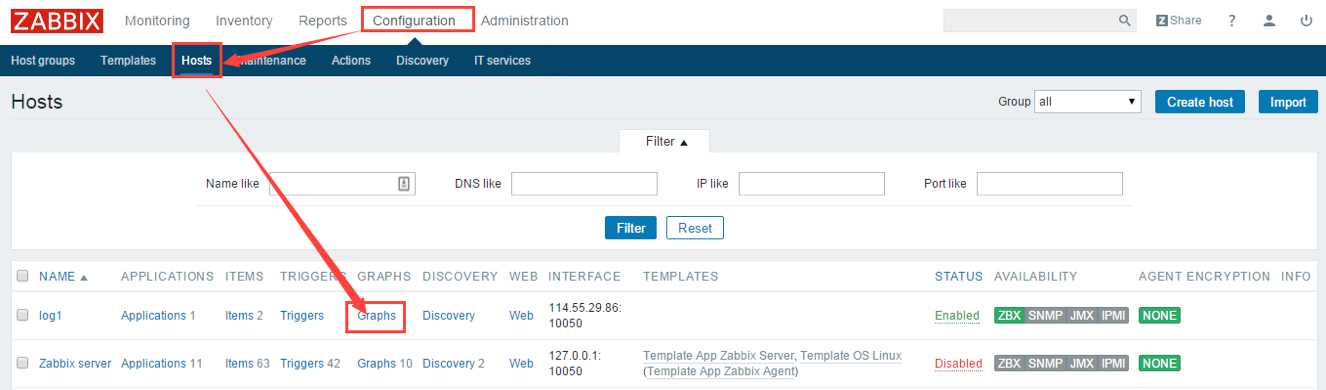Image resolution: width=1326 pixels, height=390 pixels.
Task: Open Graphs for log1
Action: [376, 315]
